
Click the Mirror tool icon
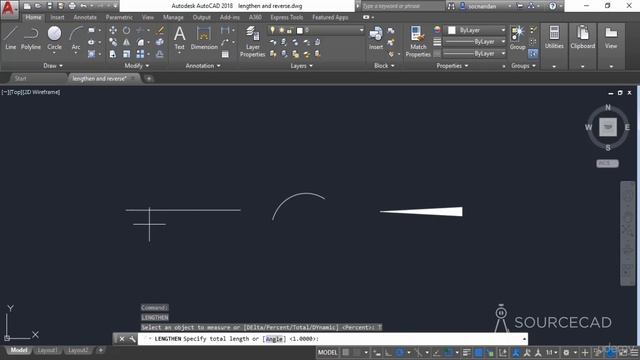(127, 42)
